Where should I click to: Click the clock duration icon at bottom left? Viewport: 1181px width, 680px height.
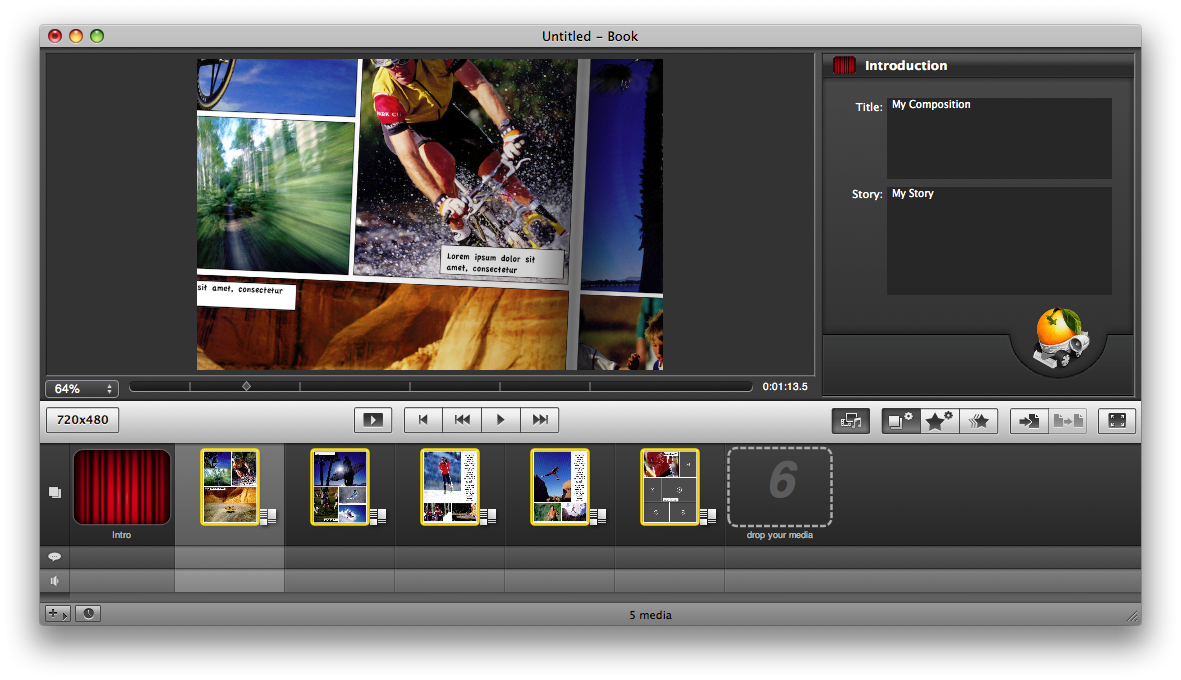click(x=88, y=614)
